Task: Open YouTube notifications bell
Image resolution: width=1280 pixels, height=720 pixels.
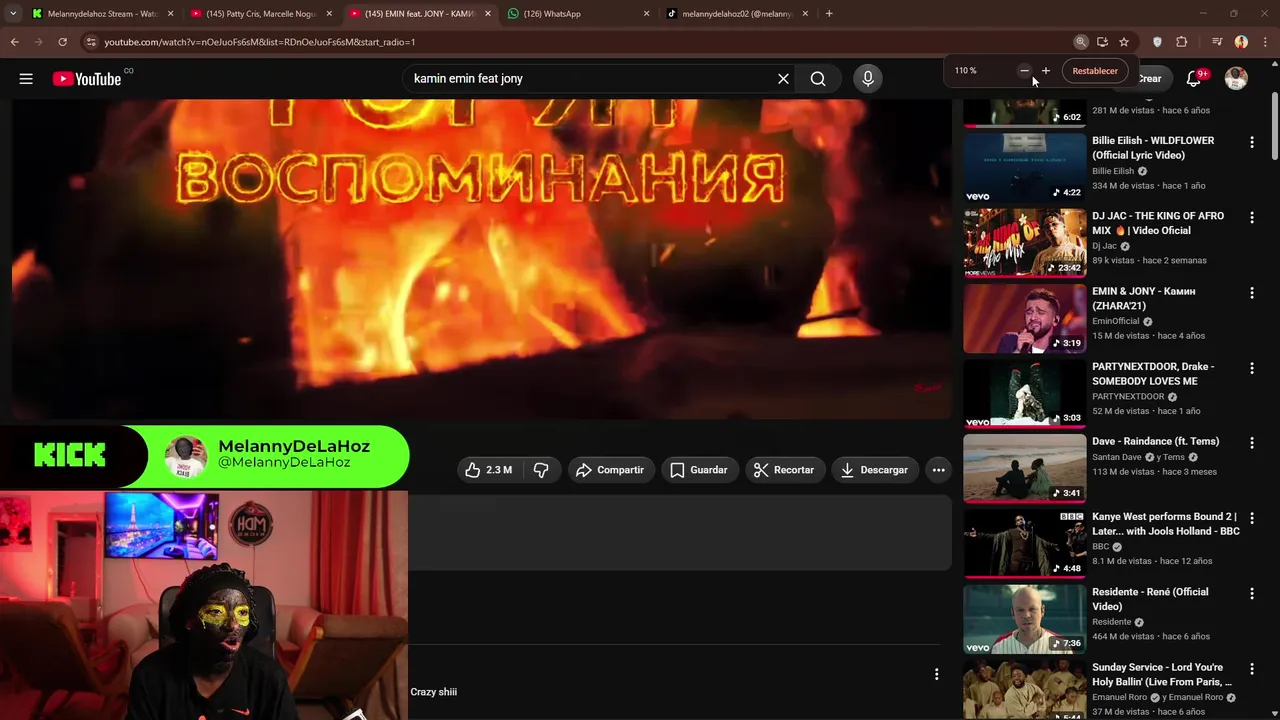Action: pos(1195,79)
